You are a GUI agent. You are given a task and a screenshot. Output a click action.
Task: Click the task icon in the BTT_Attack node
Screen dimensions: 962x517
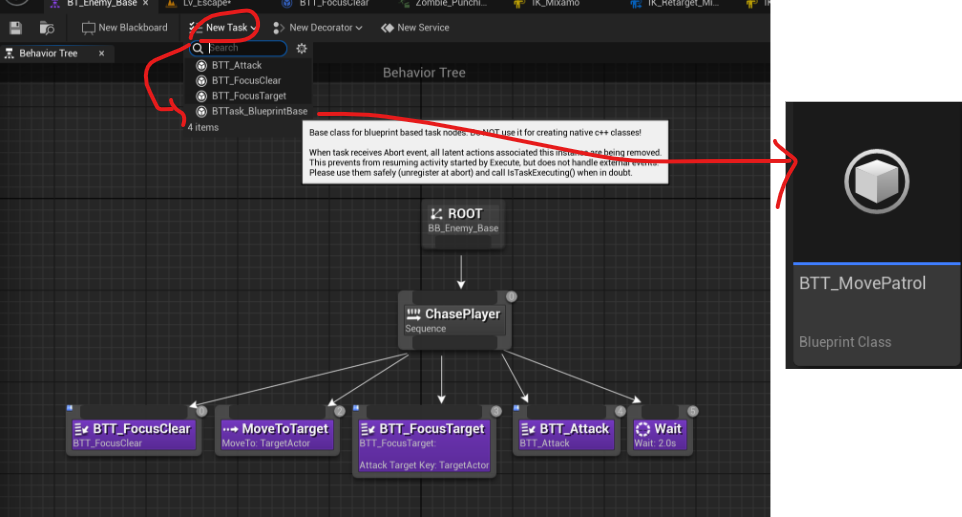tap(528, 429)
